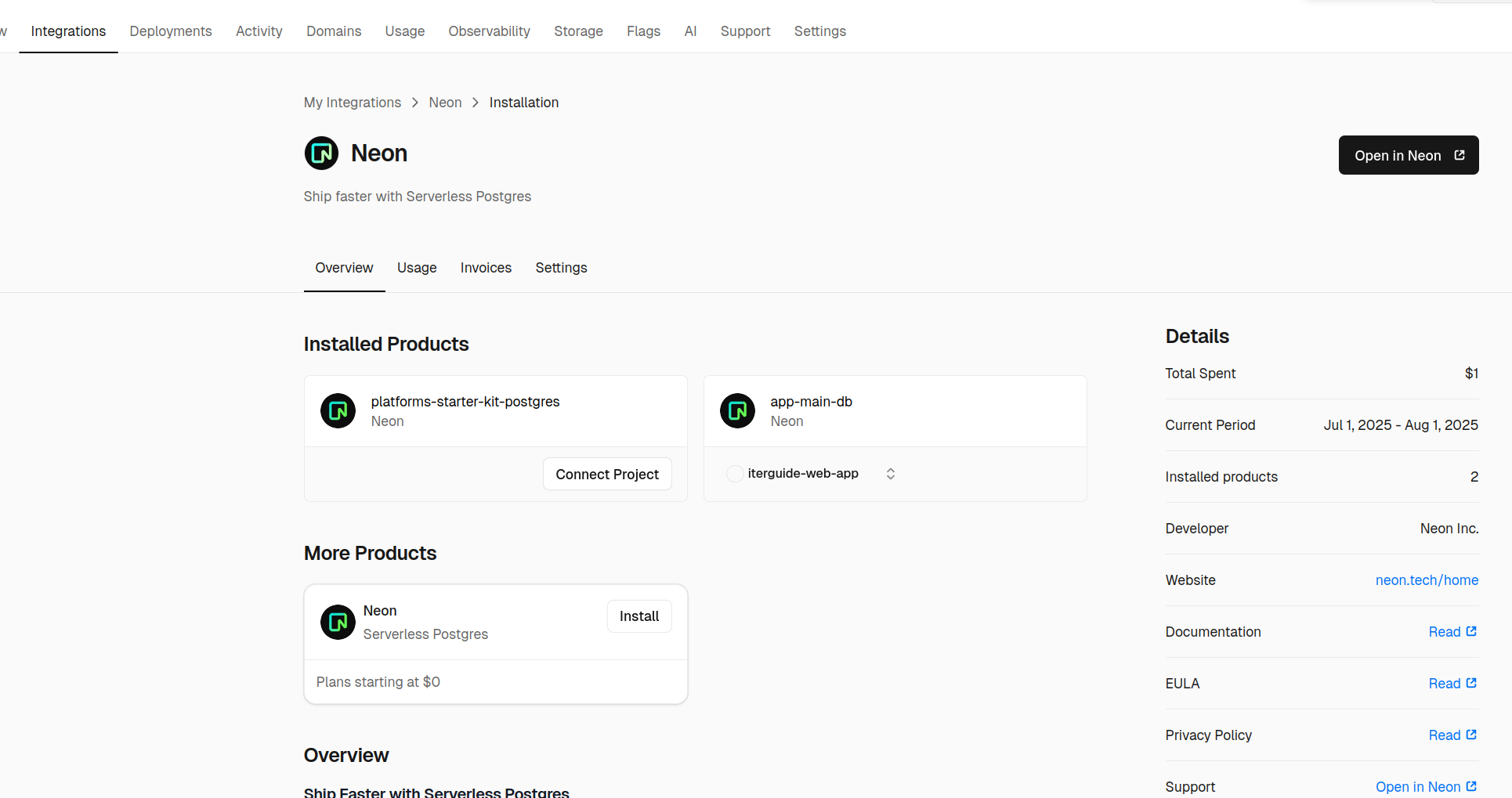Open the Usage sub-tab under Neon

pyautogui.click(x=417, y=268)
